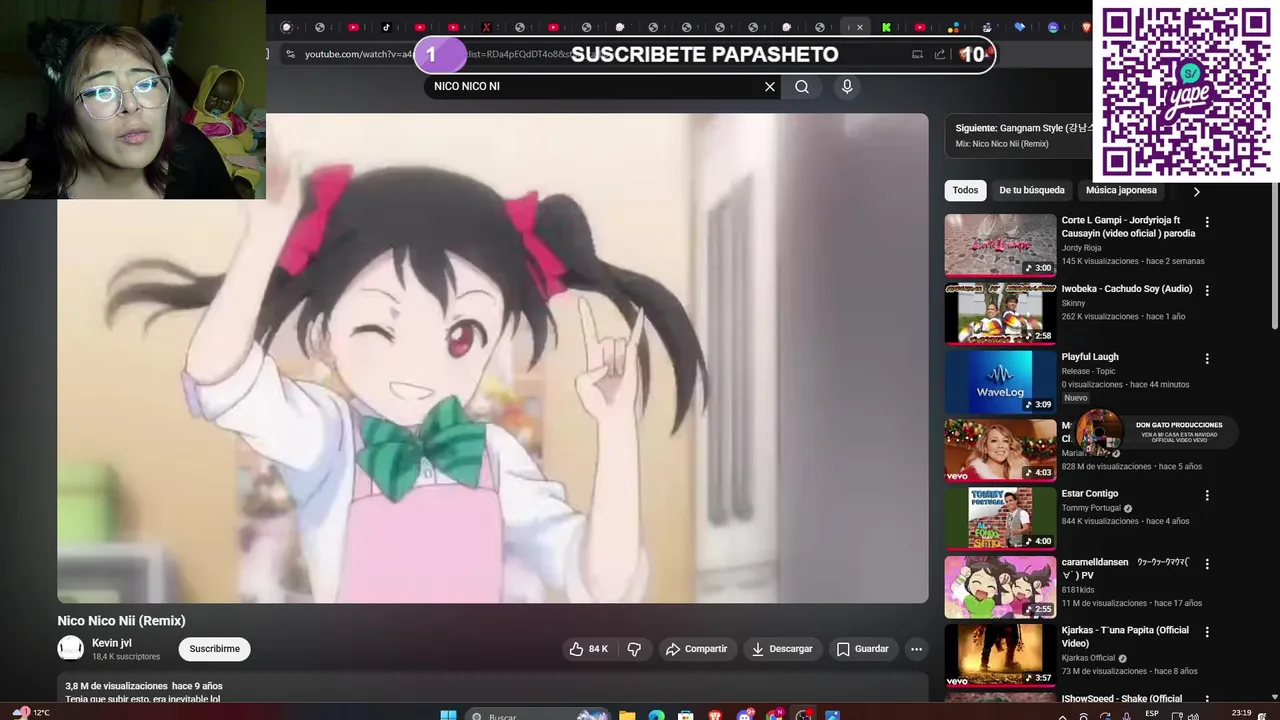Open the 12°C weather widget
Image resolution: width=1280 pixels, height=720 pixels.
coord(30,713)
